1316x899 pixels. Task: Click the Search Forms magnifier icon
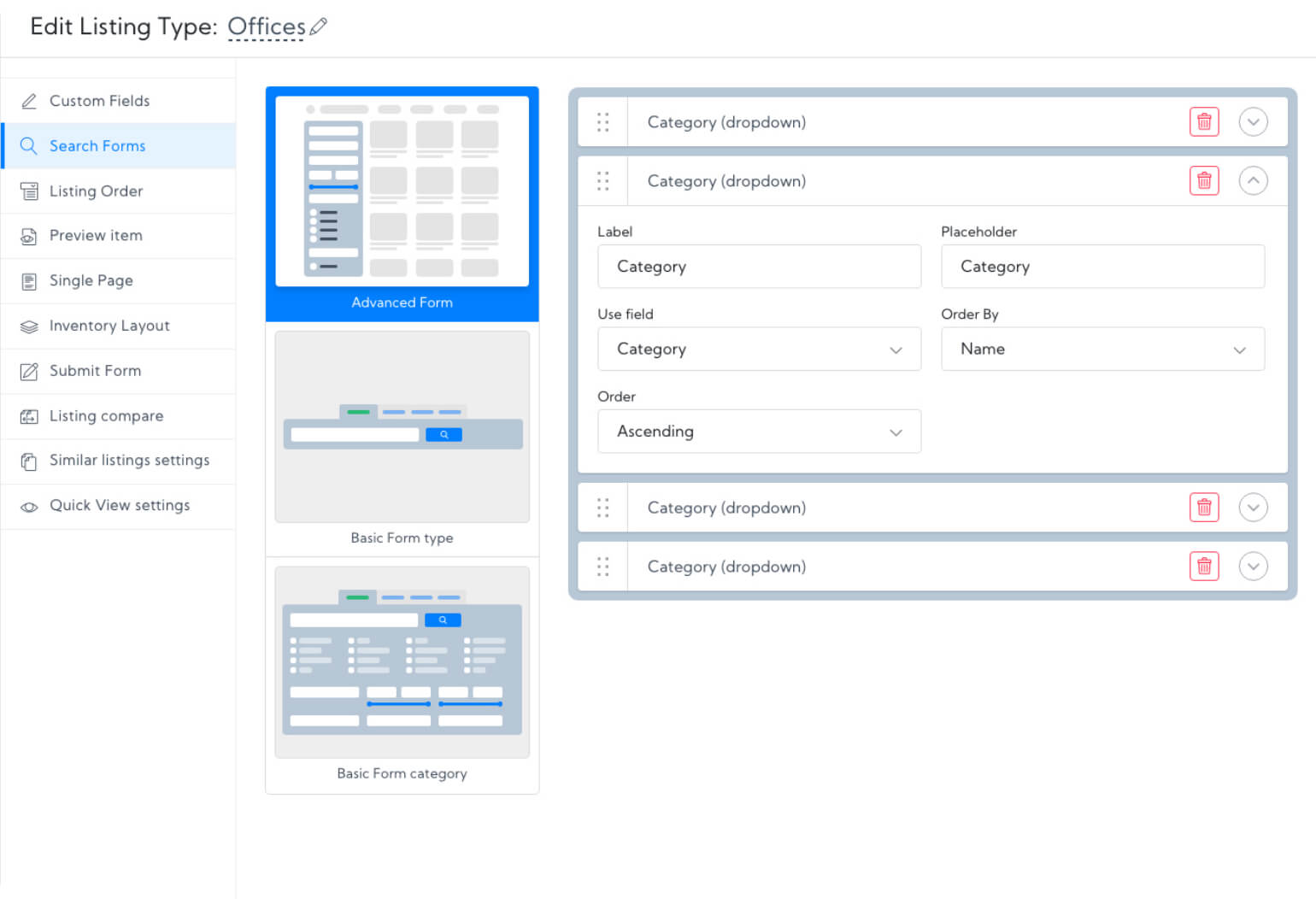[29, 145]
